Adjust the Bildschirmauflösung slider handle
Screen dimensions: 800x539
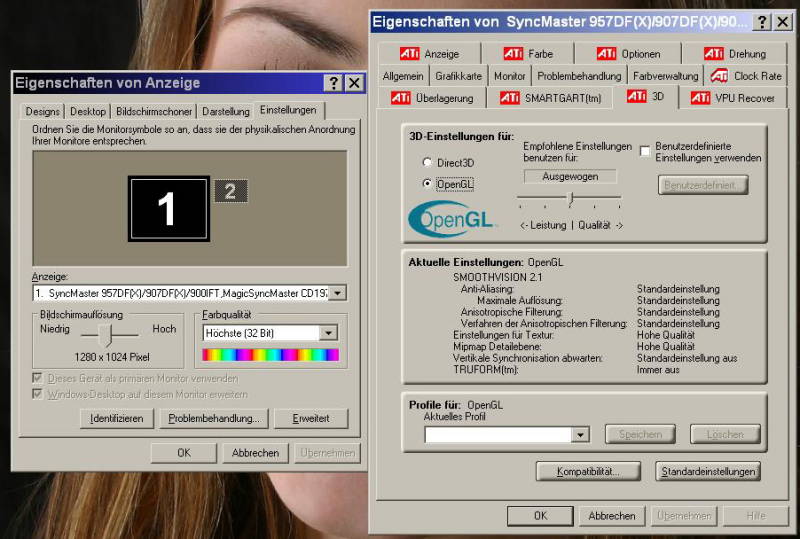coord(107,335)
